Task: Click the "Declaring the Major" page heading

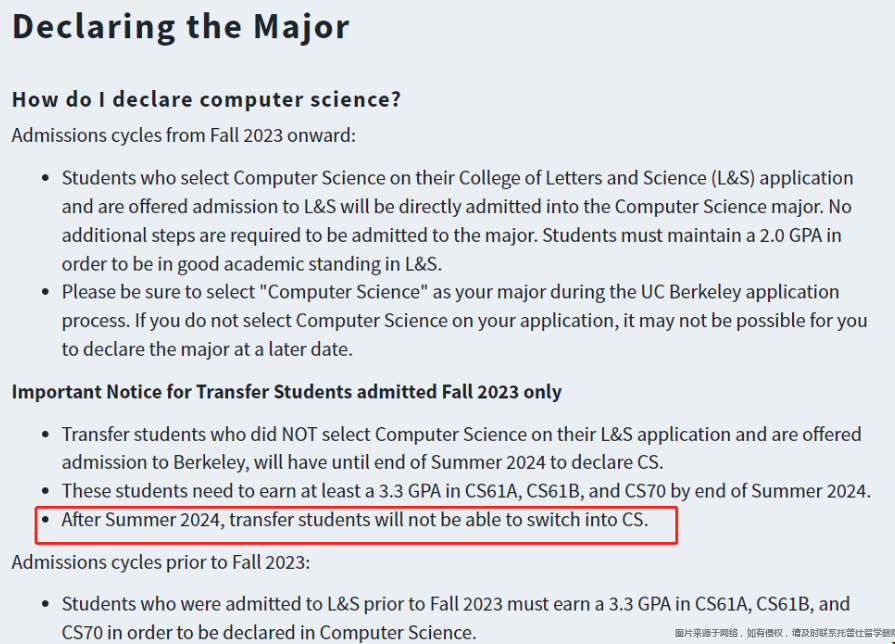Action: coord(180,27)
